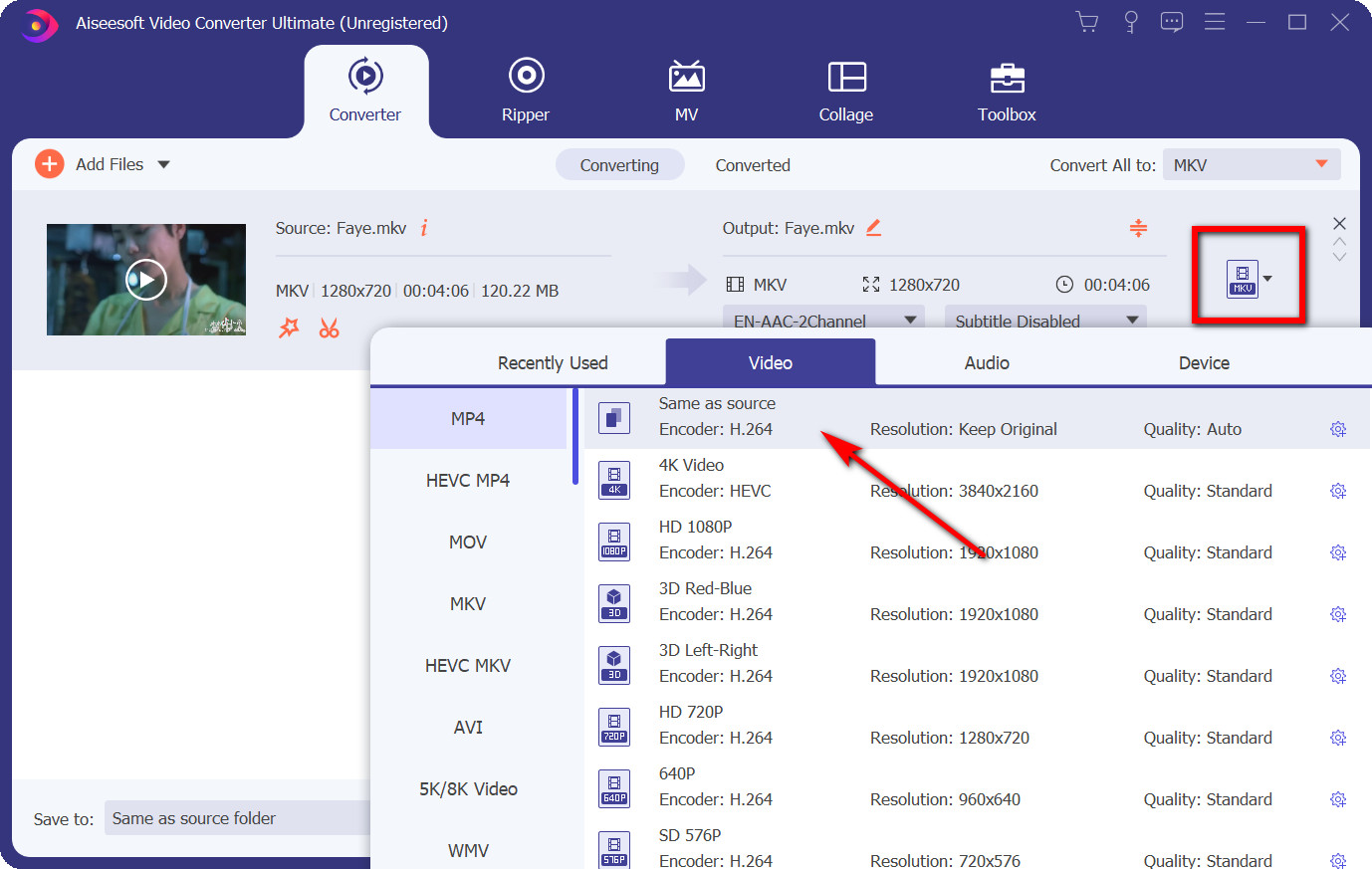Choose the 640P preset
This screenshot has height=869, width=1372.
click(977, 787)
